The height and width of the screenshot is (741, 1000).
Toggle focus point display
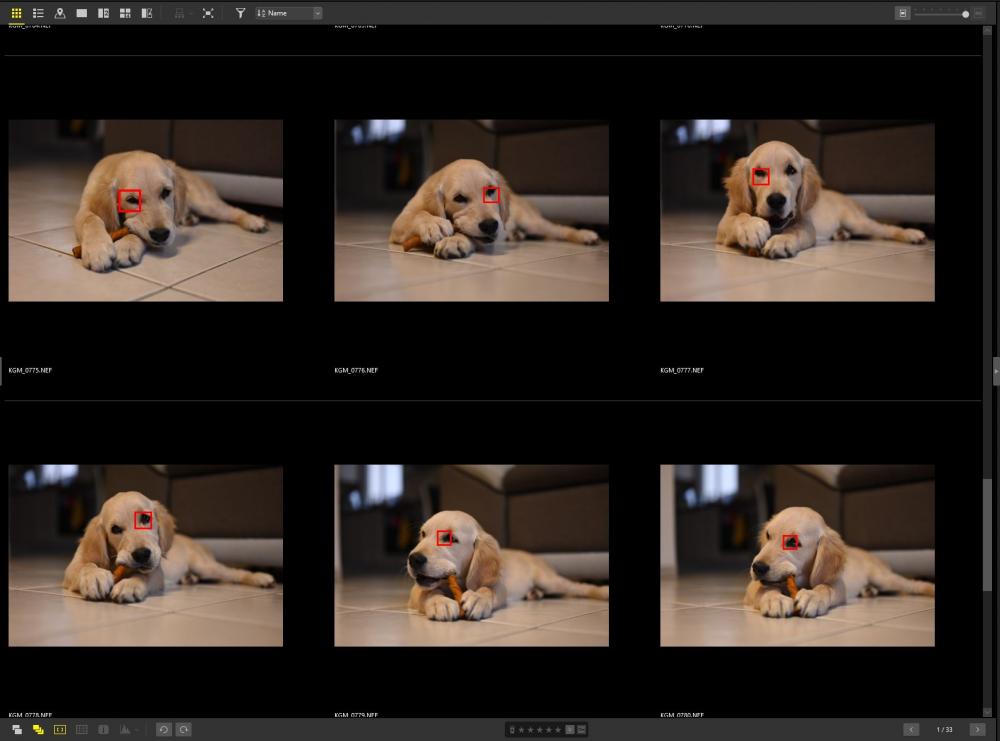(60, 730)
